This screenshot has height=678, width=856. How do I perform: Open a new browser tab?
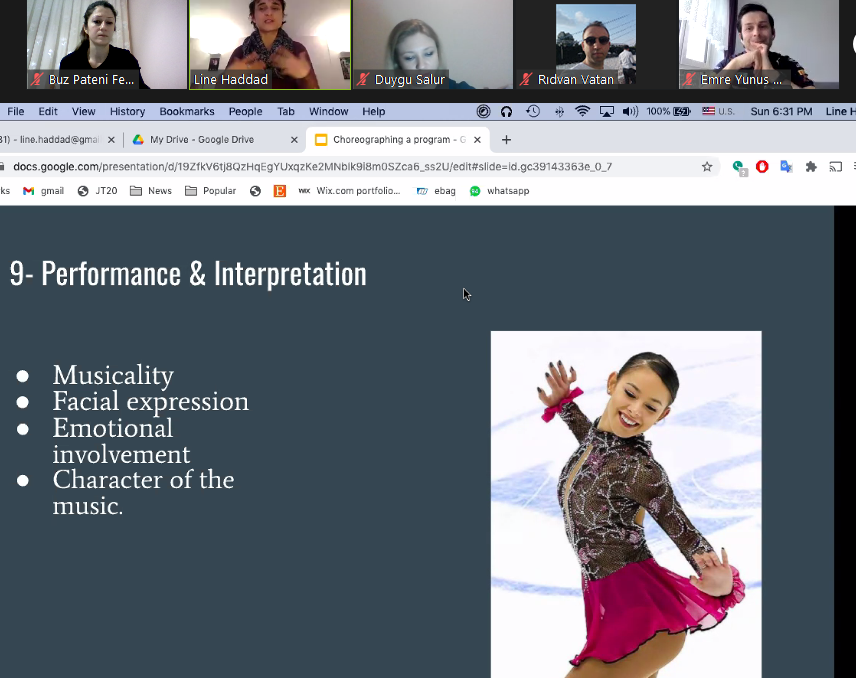coord(506,140)
